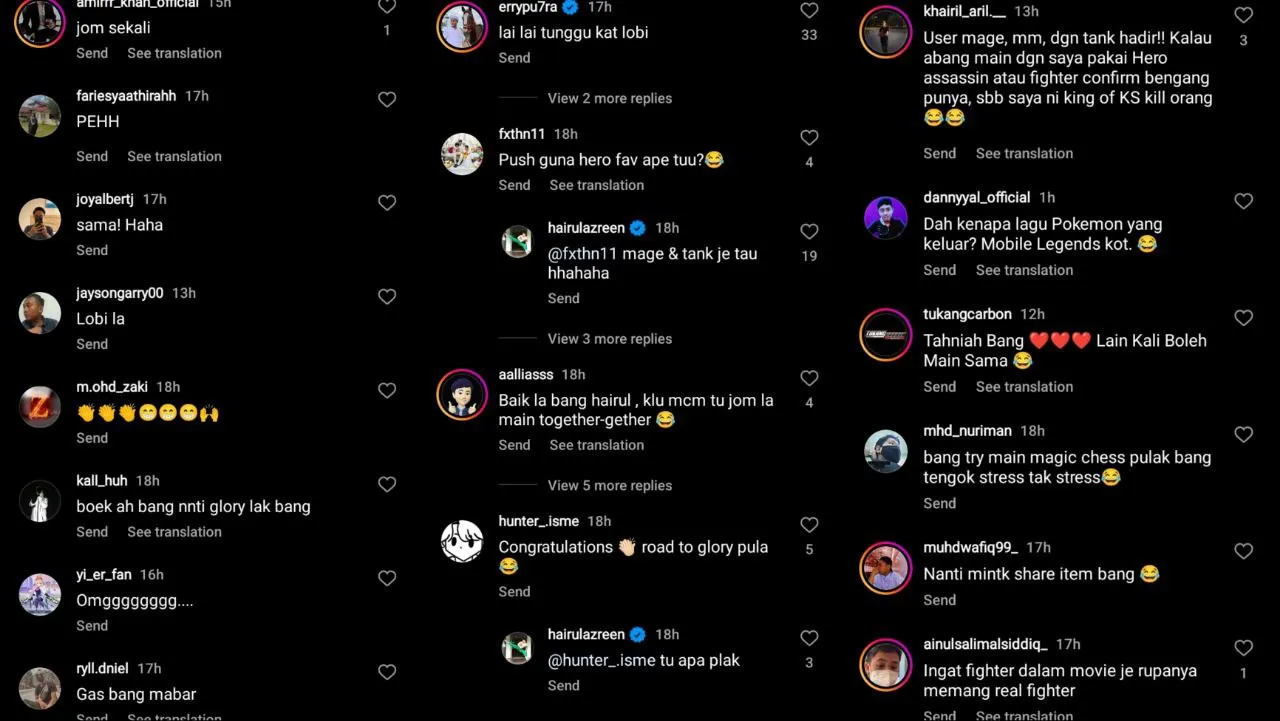Image resolution: width=1280 pixels, height=721 pixels.
Task: Expand View 3 more replies under hairulazreen
Action: tap(609, 339)
